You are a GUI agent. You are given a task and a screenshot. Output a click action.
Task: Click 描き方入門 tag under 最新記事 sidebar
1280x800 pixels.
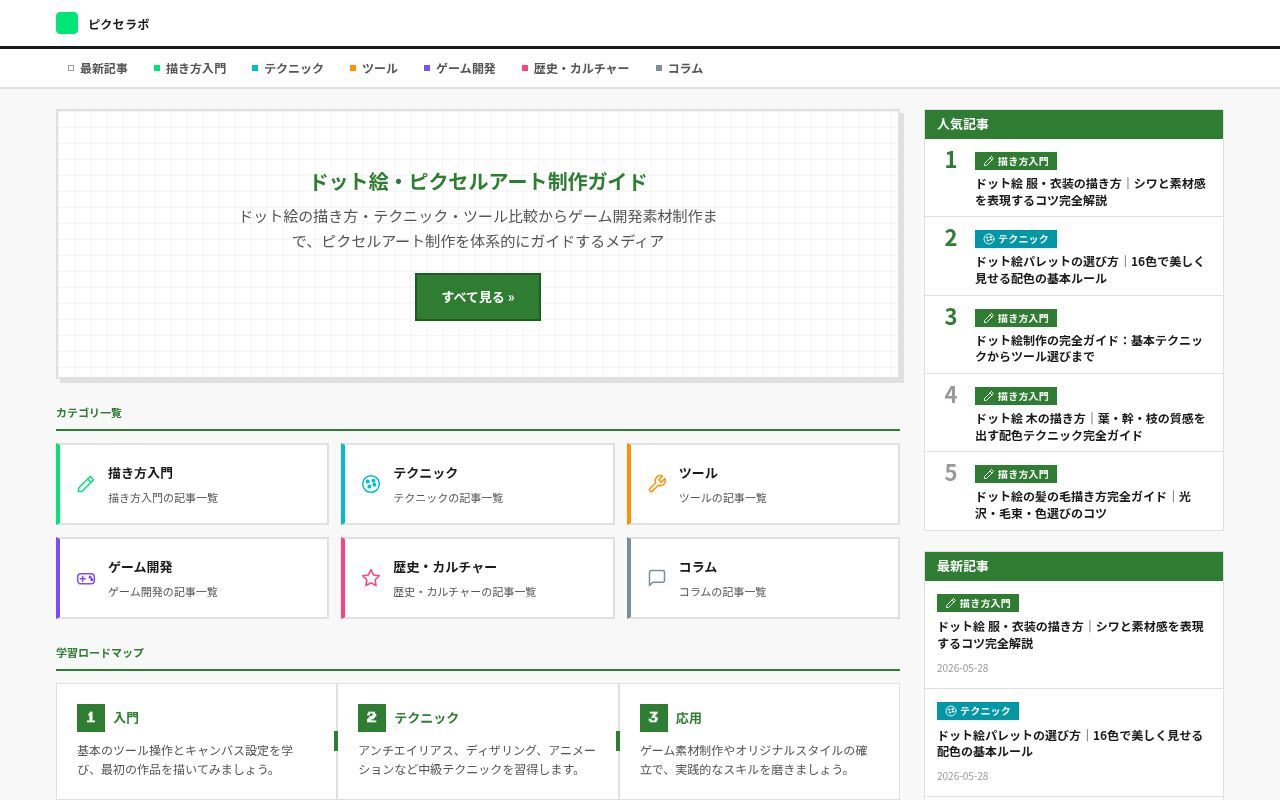click(978, 603)
